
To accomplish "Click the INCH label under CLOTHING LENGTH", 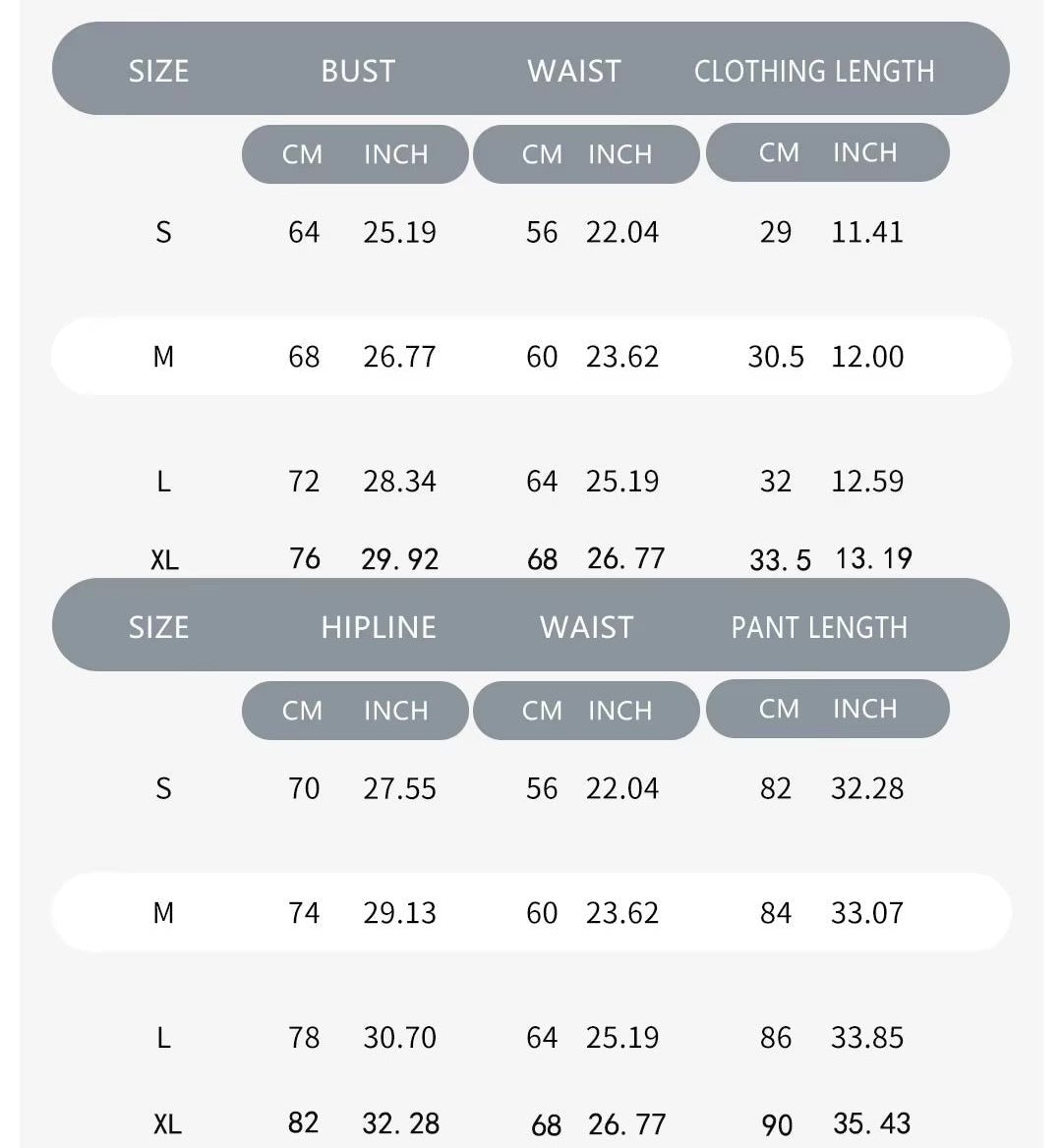I will point(865,152).
